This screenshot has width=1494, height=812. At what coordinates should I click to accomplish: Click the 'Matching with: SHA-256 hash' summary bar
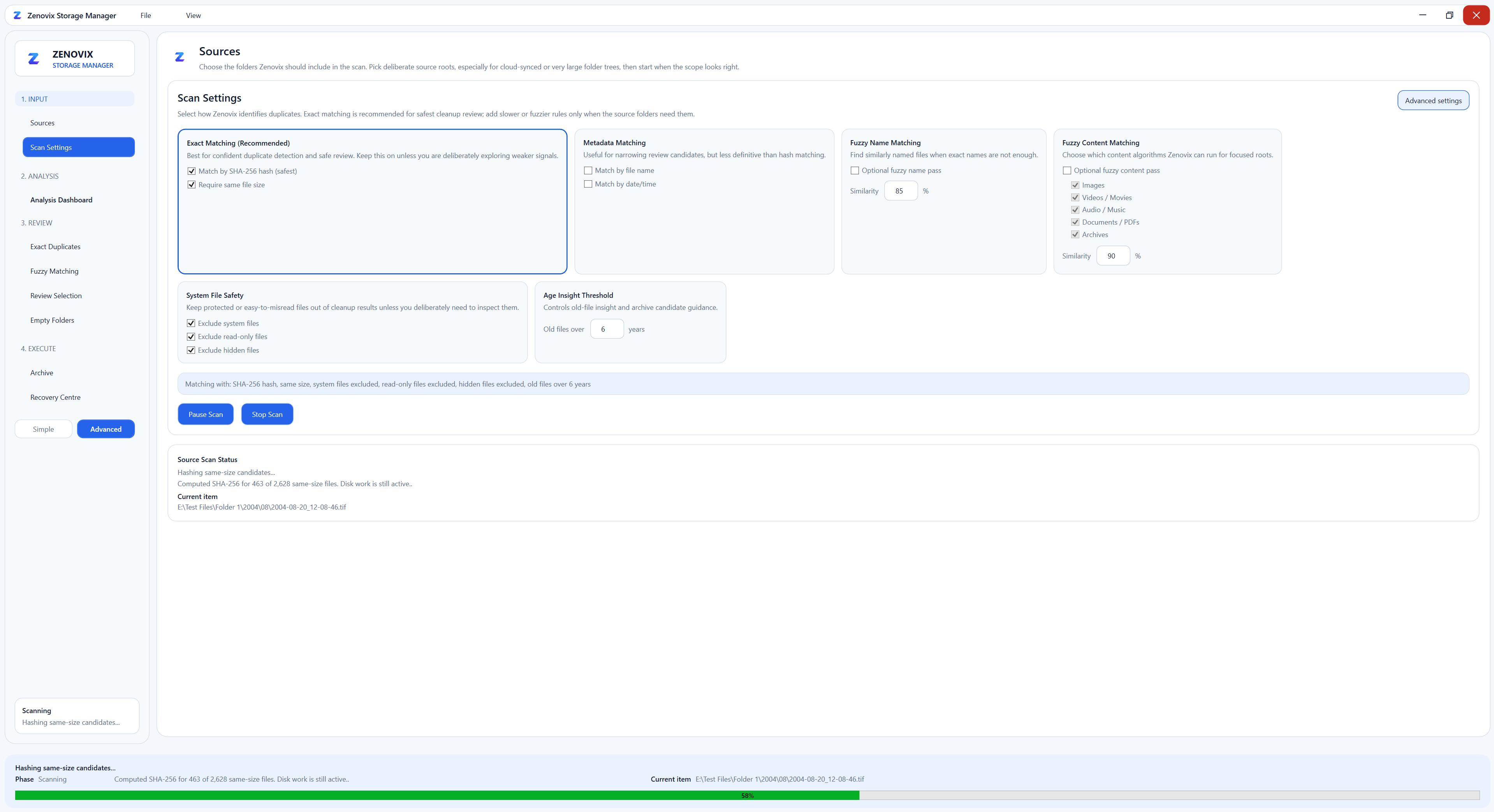point(823,384)
